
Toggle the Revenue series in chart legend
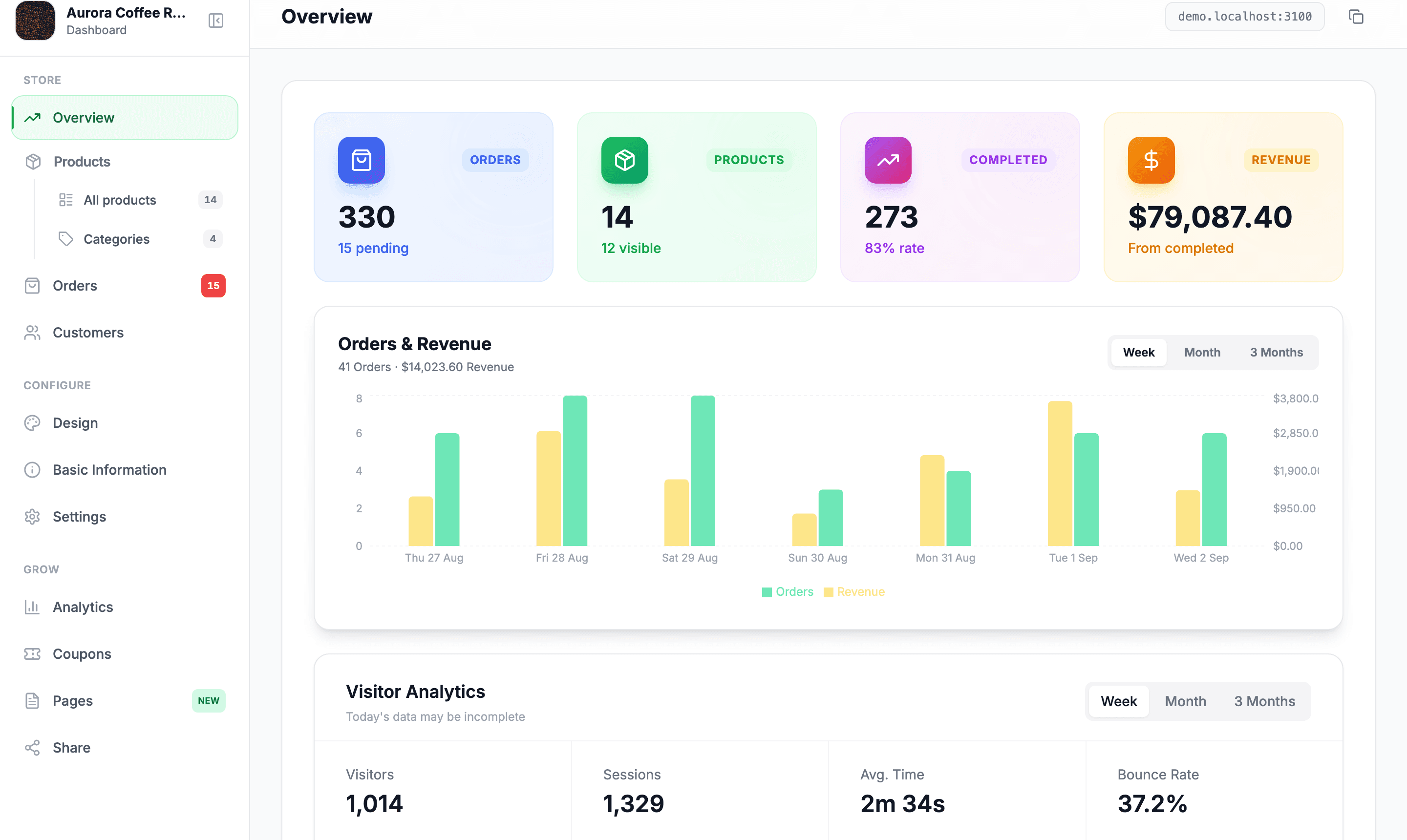854,592
